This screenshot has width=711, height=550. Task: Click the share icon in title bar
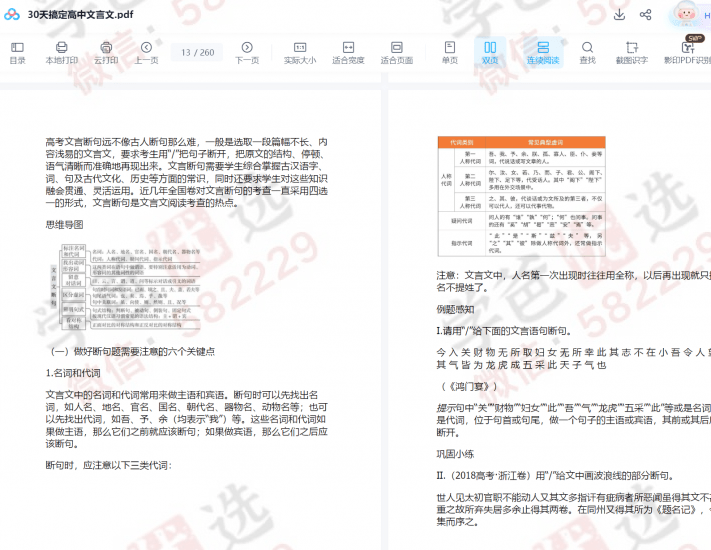click(x=645, y=15)
